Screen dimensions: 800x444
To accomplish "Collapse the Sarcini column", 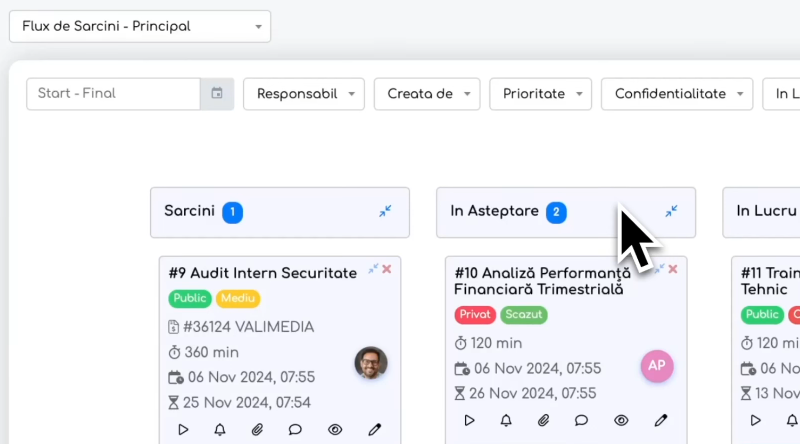I will coord(385,212).
